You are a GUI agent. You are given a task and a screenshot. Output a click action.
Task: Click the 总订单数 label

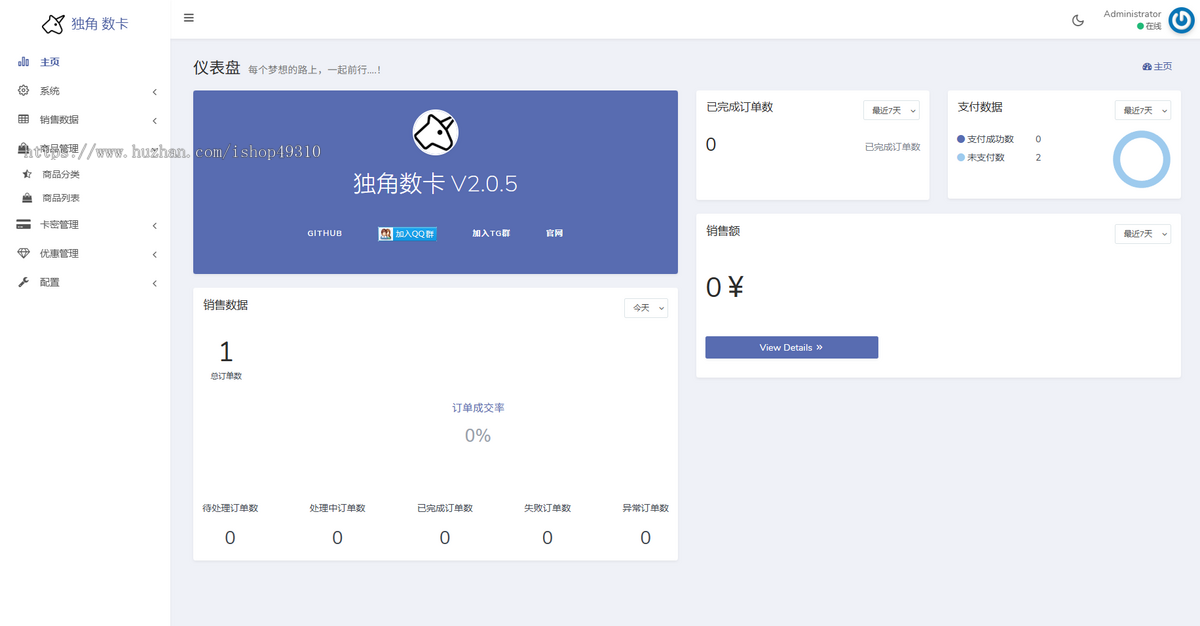pos(226,376)
